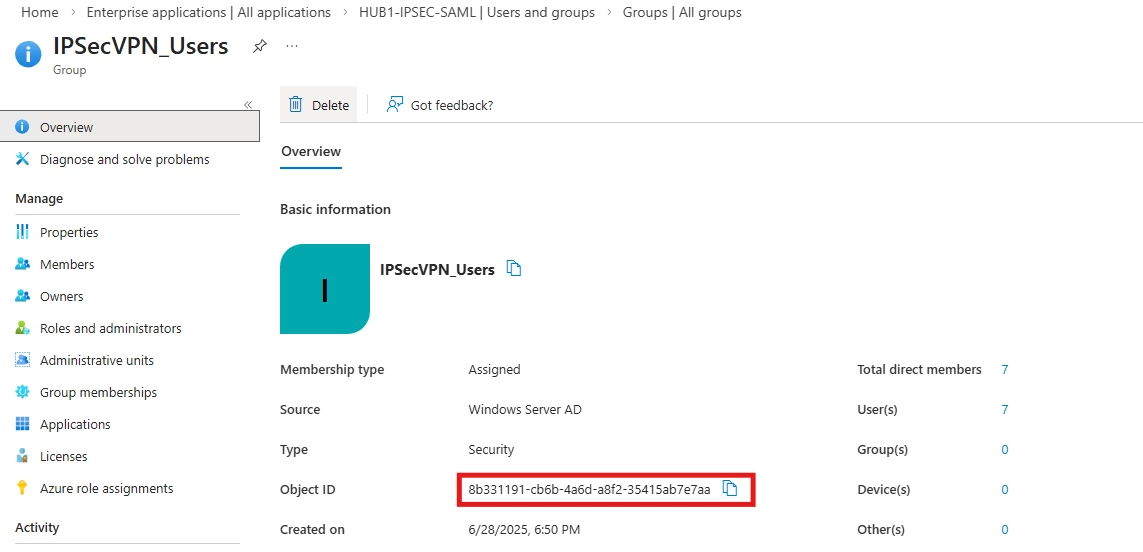Select the Object ID value text
Viewport: 1143px width, 552px height.
click(589, 489)
